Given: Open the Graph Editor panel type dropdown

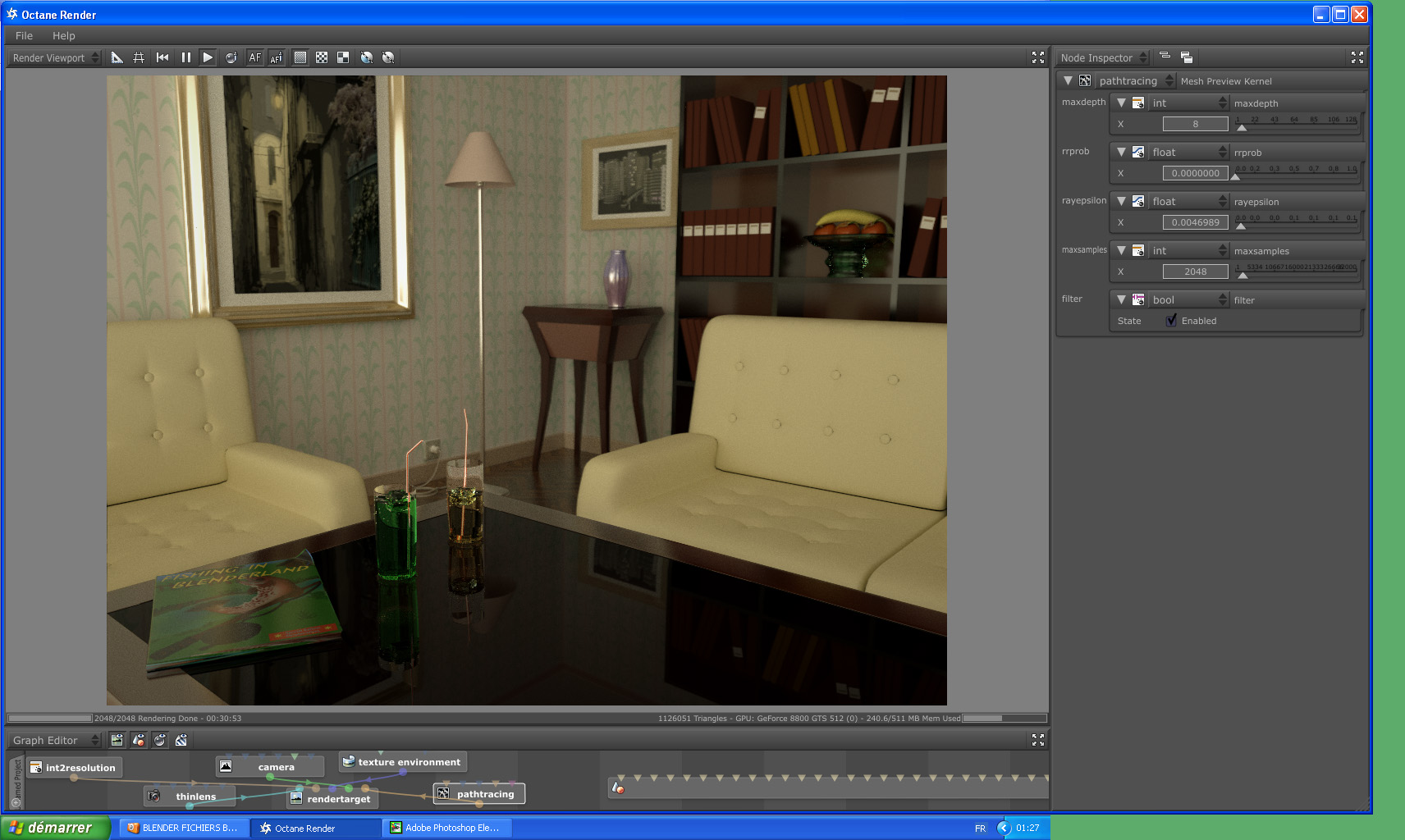Looking at the screenshot, I should pyautogui.click(x=54, y=740).
